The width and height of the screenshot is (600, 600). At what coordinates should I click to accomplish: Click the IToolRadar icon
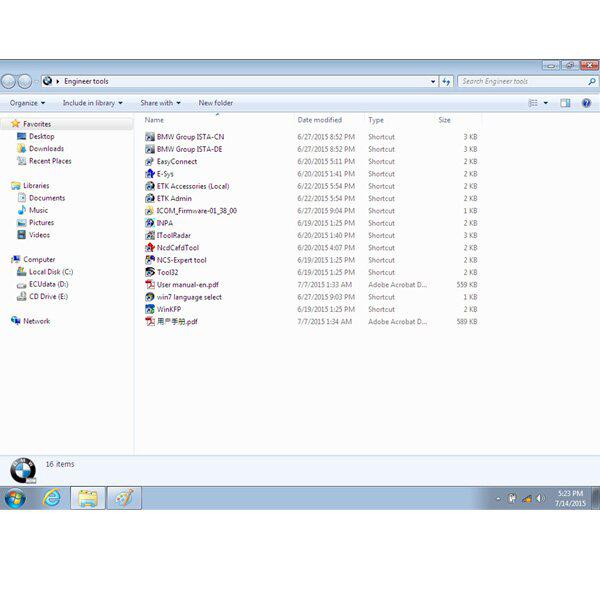pyautogui.click(x=150, y=235)
